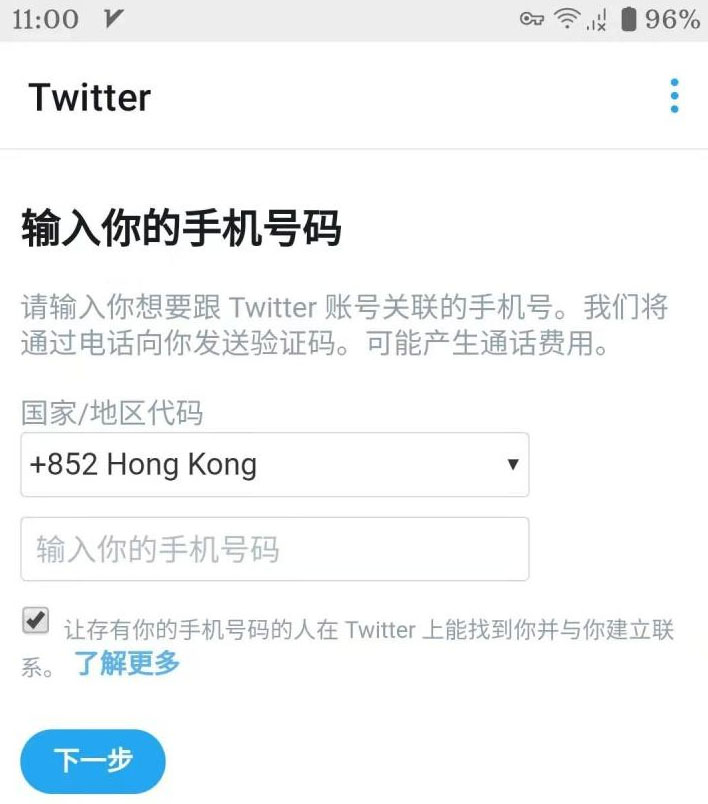The width and height of the screenshot is (708, 804).
Task: Open the 了解更多 link
Action: 127,663
